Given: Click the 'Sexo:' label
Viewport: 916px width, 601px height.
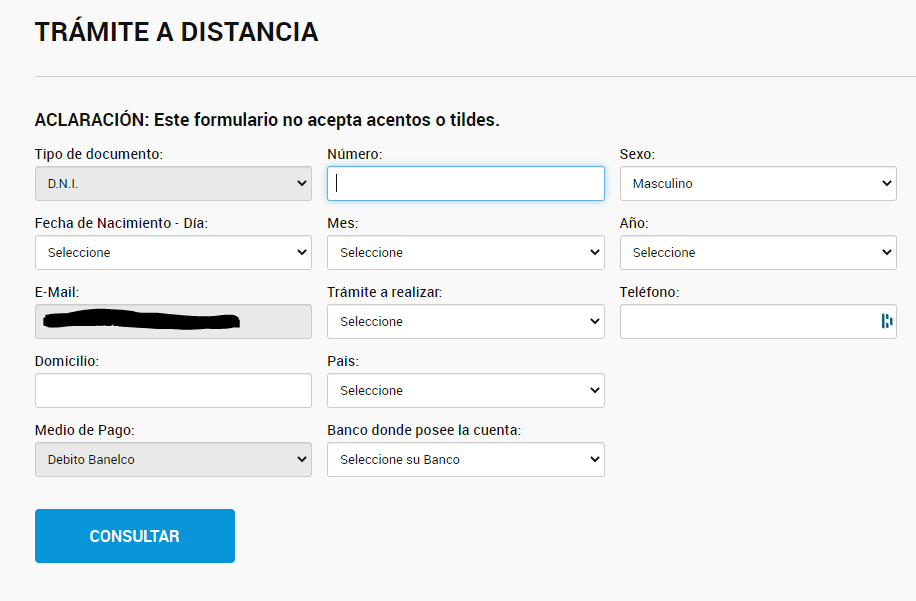Looking at the screenshot, I should click(x=637, y=154).
